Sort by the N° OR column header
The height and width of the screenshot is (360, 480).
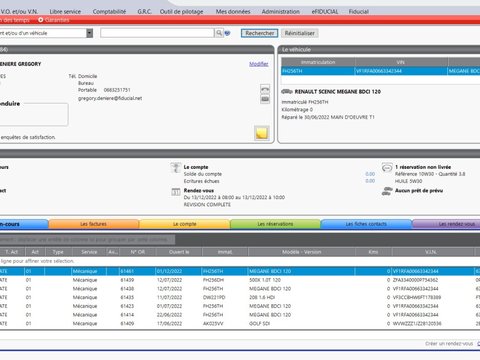pos(138,252)
